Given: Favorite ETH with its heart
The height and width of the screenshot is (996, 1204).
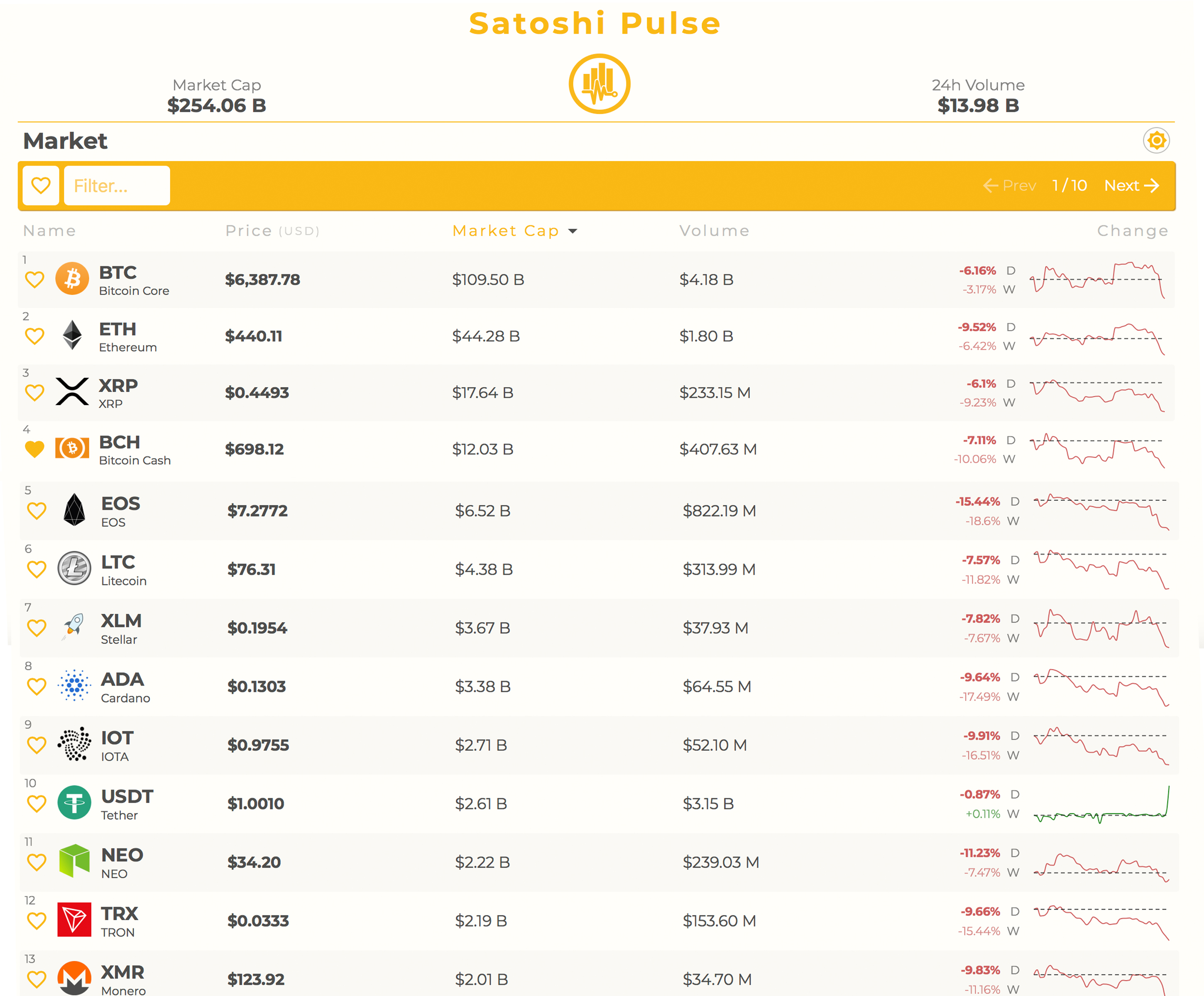Looking at the screenshot, I should [35, 337].
